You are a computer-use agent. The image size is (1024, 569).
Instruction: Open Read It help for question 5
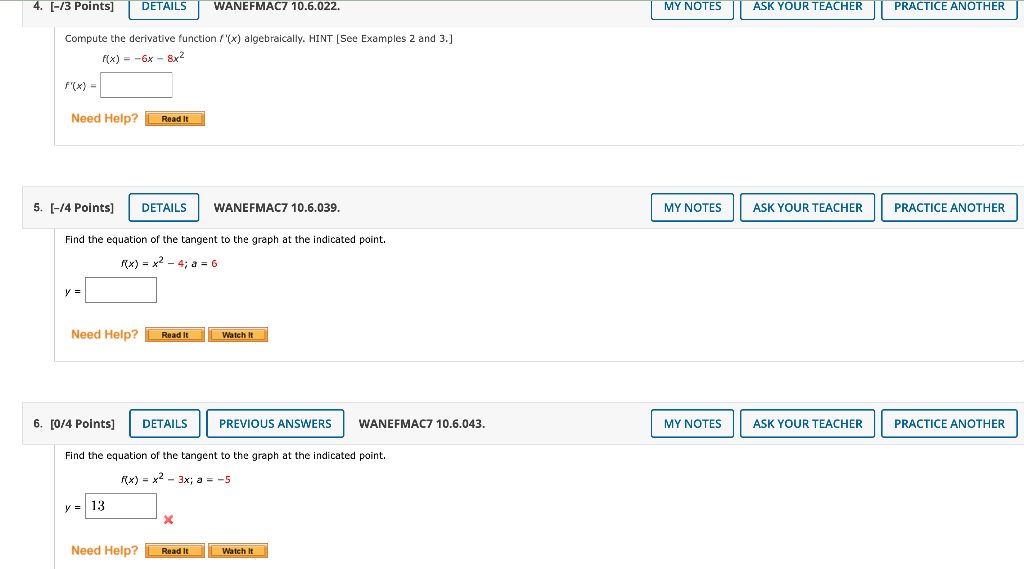tap(175, 335)
